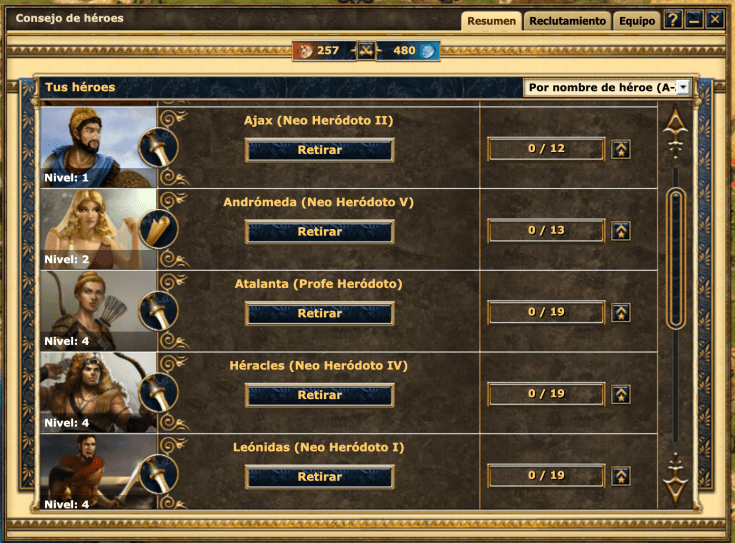Switch to the Reclutamiento tab

tap(567, 21)
